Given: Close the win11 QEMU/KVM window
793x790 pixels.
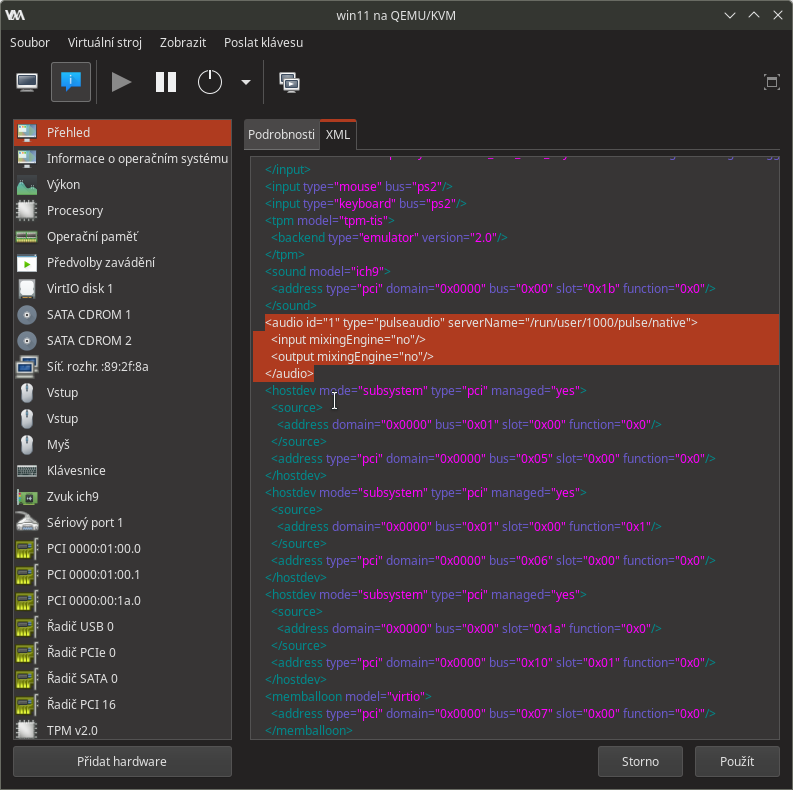Looking at the screenshot, I should point(778,15).
